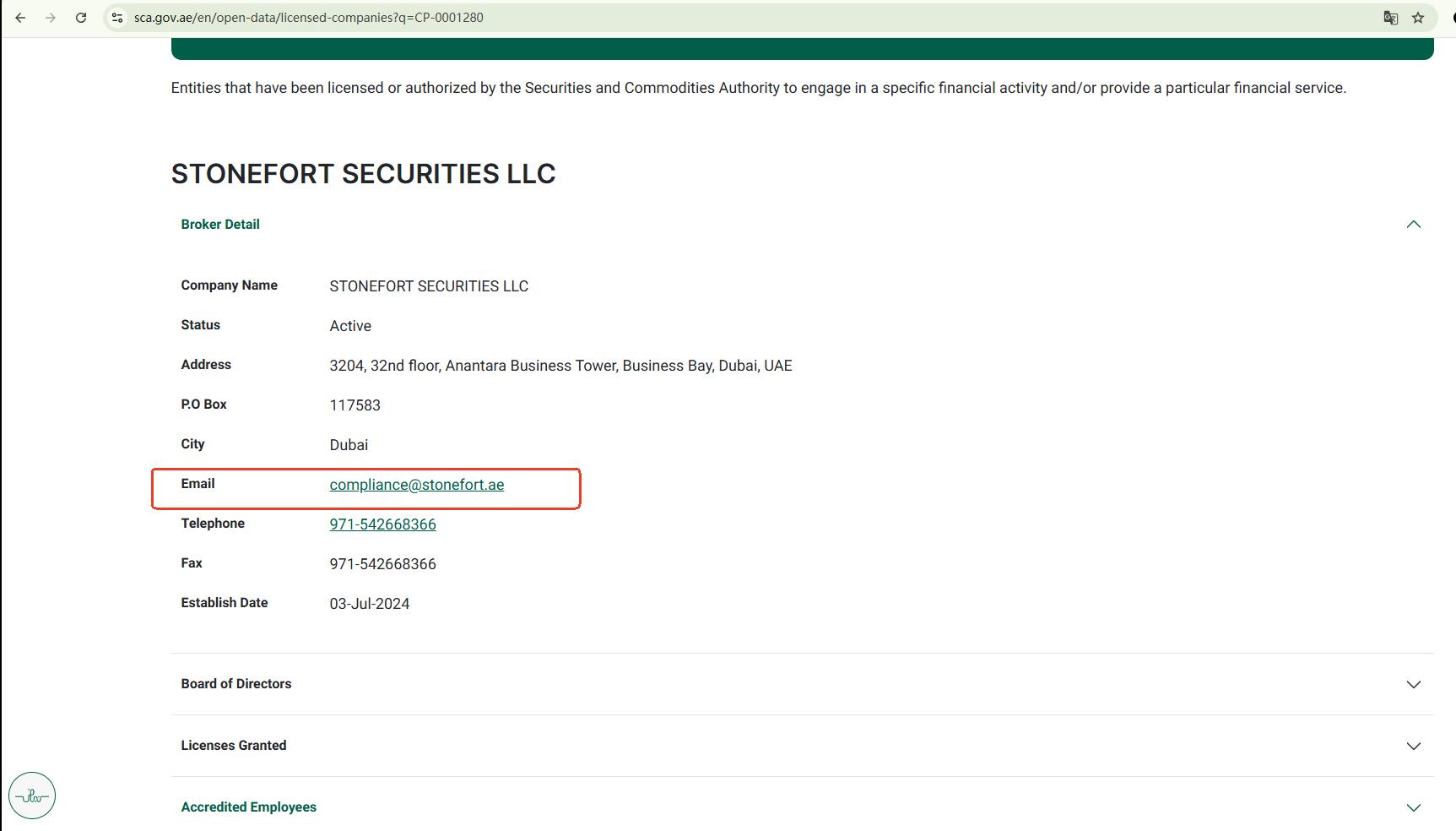Open the site information icon beside the URL

pyautogui.click(x=117, y=18)
